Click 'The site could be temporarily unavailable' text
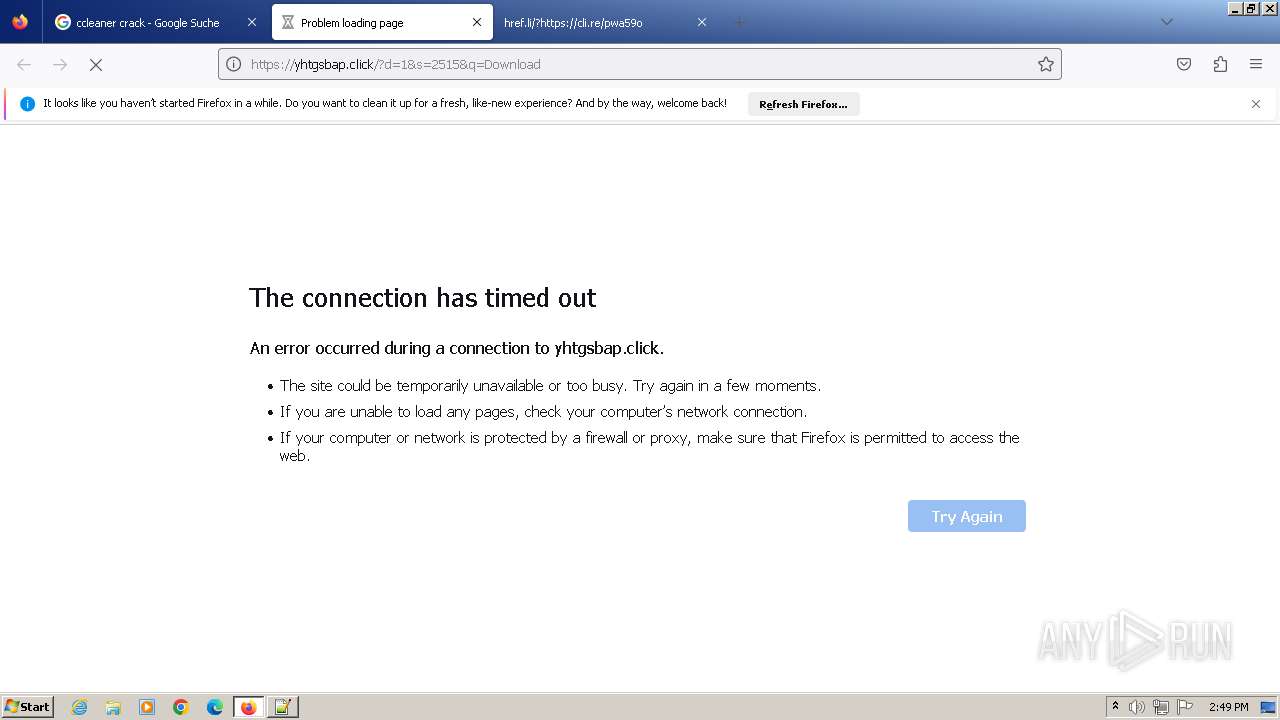 pyautogui.click(x=550, y=386)
